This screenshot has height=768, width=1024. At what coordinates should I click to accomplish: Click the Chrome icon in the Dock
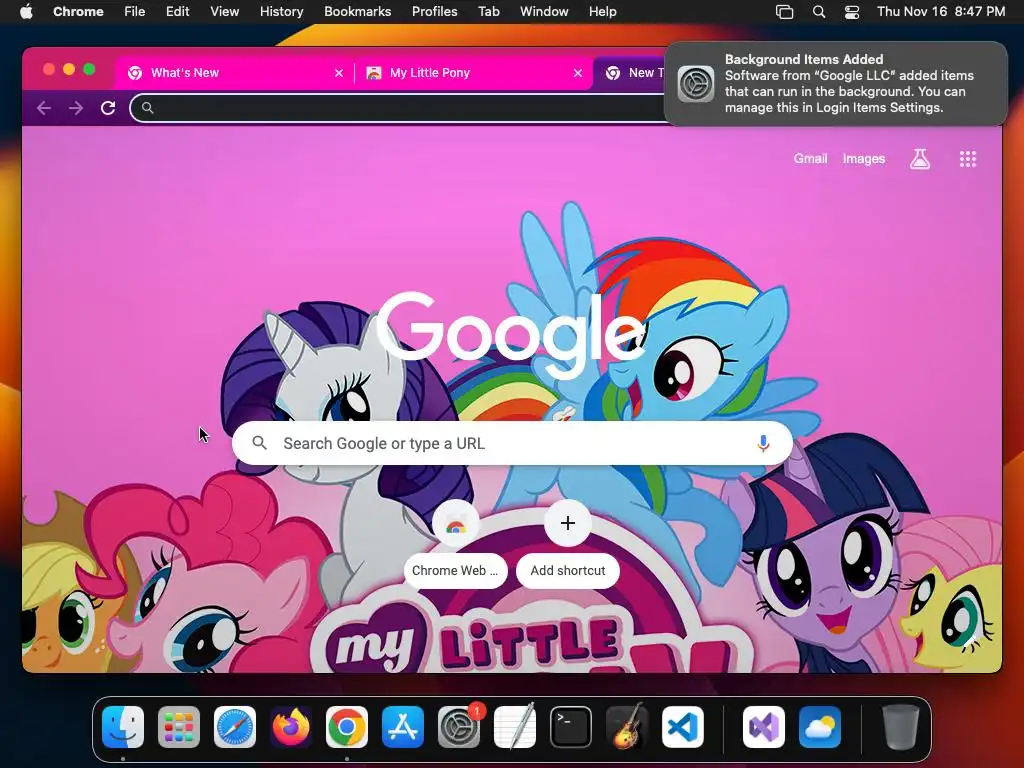click(x=347, y=727)
